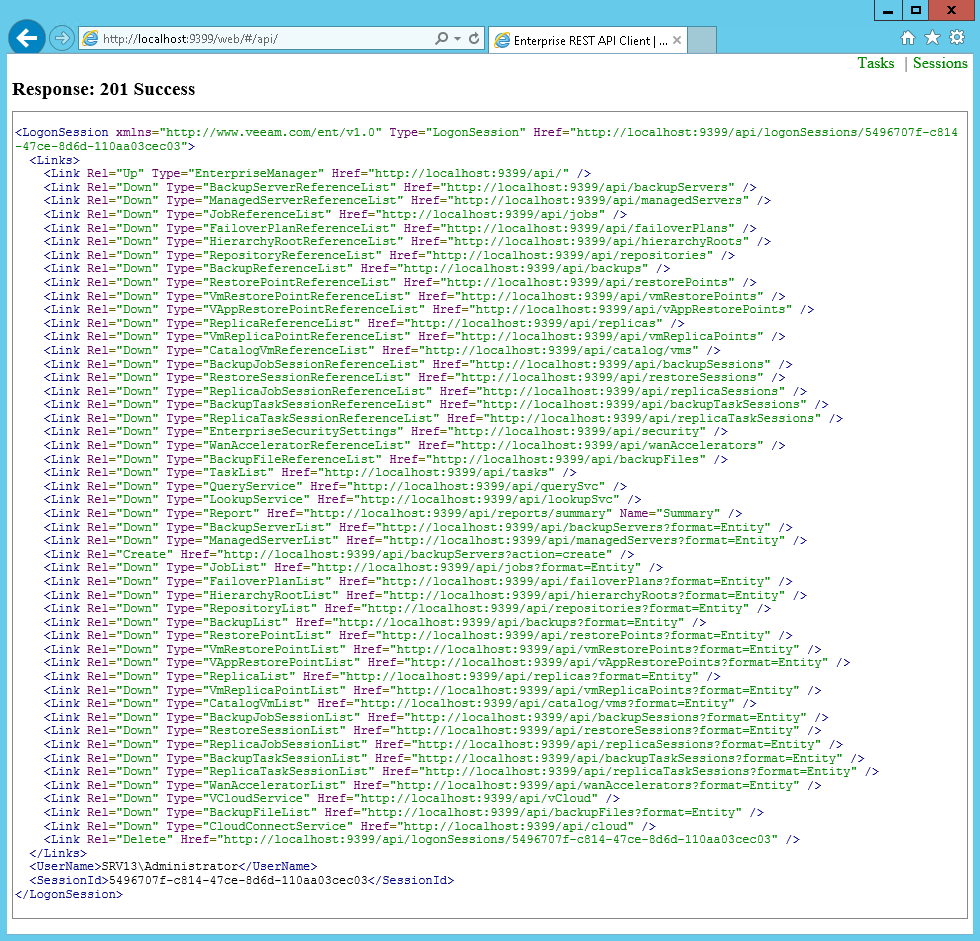This screenshot has width=980, height=941.
Task: Refresh the page with reload icon
Action: [474, 38]
